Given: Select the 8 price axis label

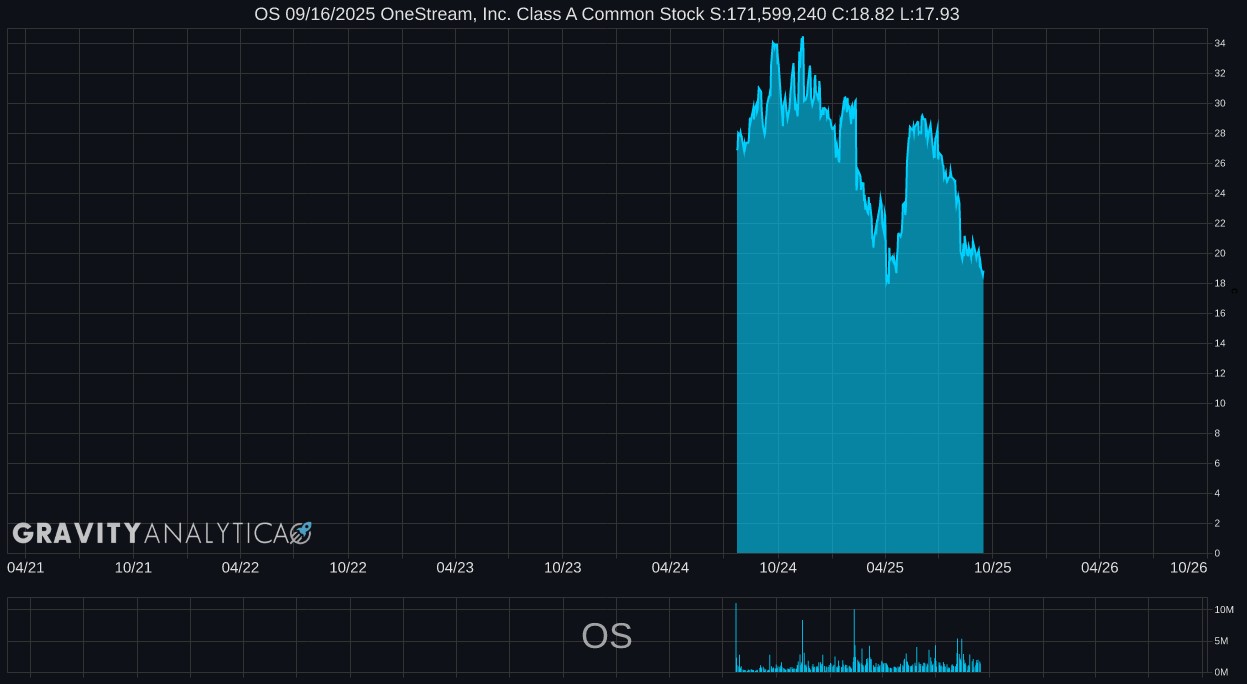Looking at the screenshot, I should 1217,433.
